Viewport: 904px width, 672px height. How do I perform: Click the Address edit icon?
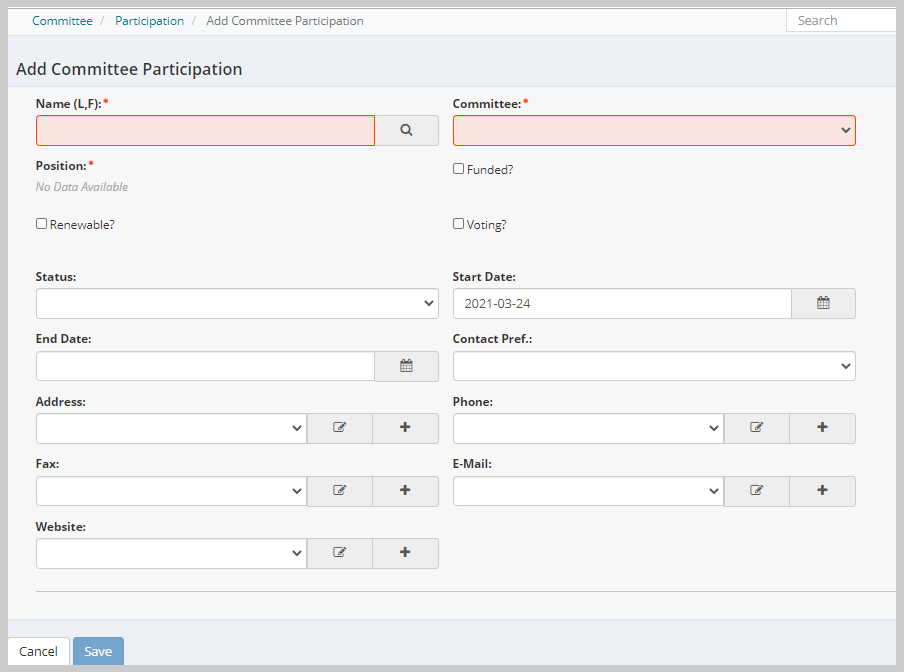pos(340,428)
